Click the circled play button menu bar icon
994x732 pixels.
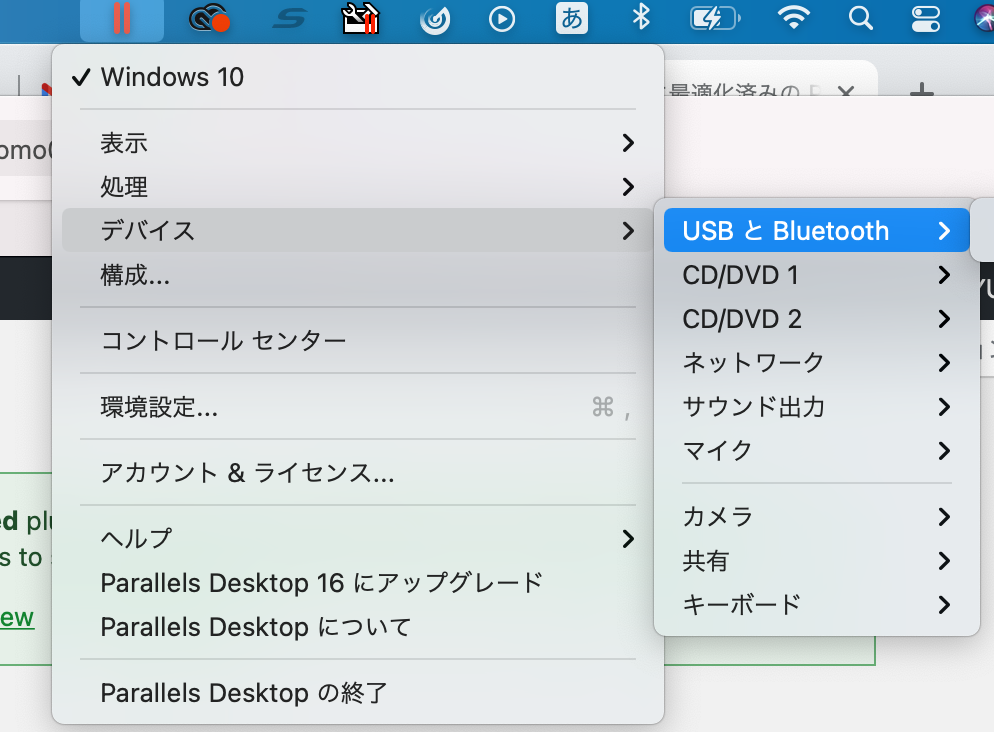click(502, 19)
